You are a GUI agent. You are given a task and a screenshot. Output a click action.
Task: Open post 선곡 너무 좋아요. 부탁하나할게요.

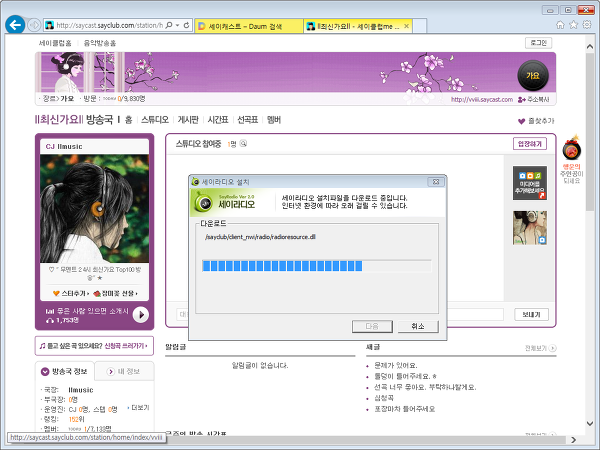click(425, 387)
